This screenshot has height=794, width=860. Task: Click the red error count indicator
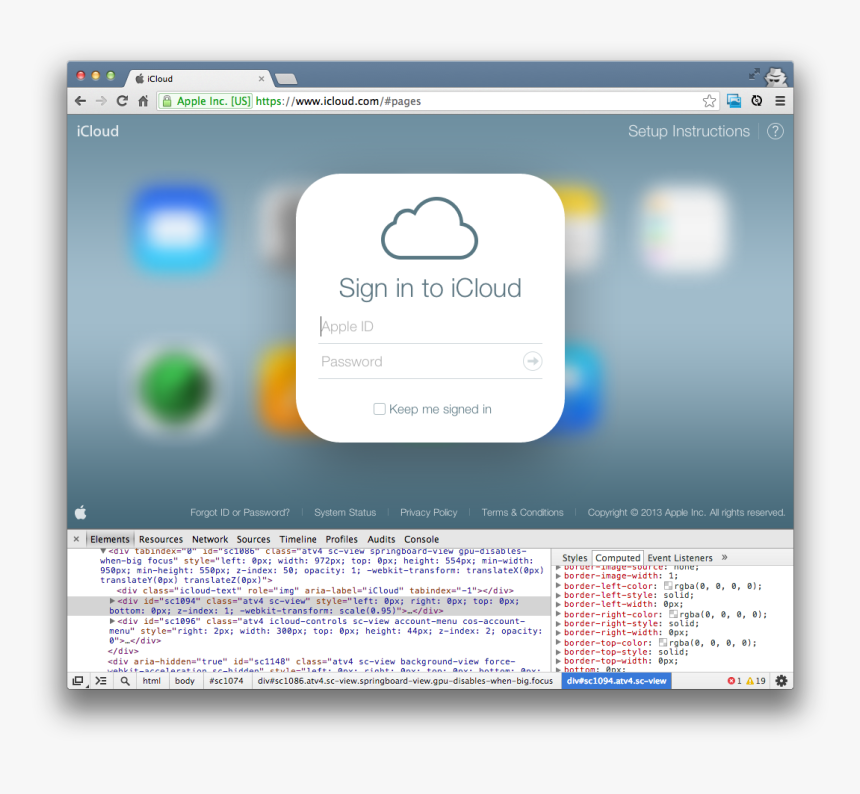(734, 681)
